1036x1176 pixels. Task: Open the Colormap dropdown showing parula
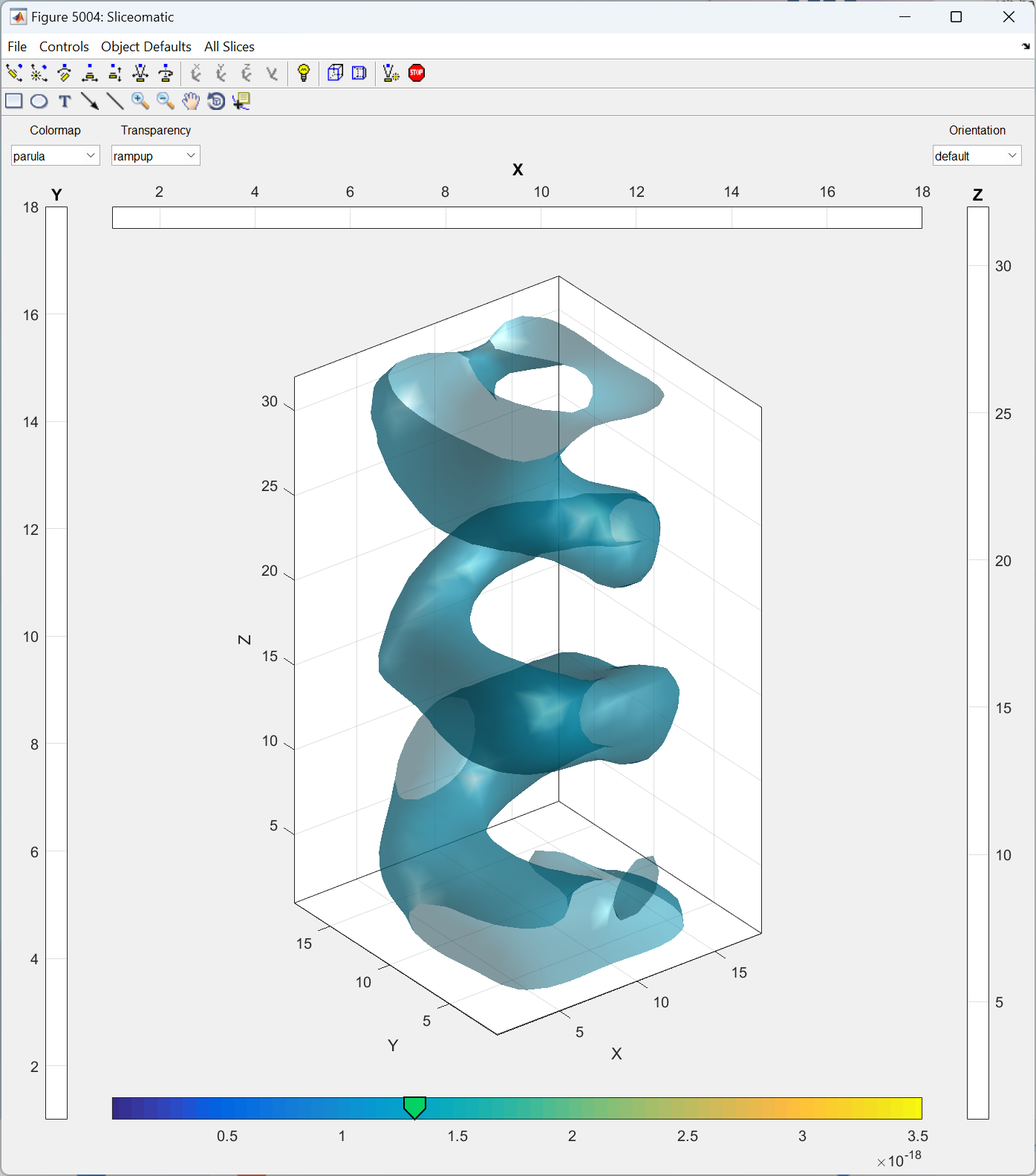[x=55, y=156]
